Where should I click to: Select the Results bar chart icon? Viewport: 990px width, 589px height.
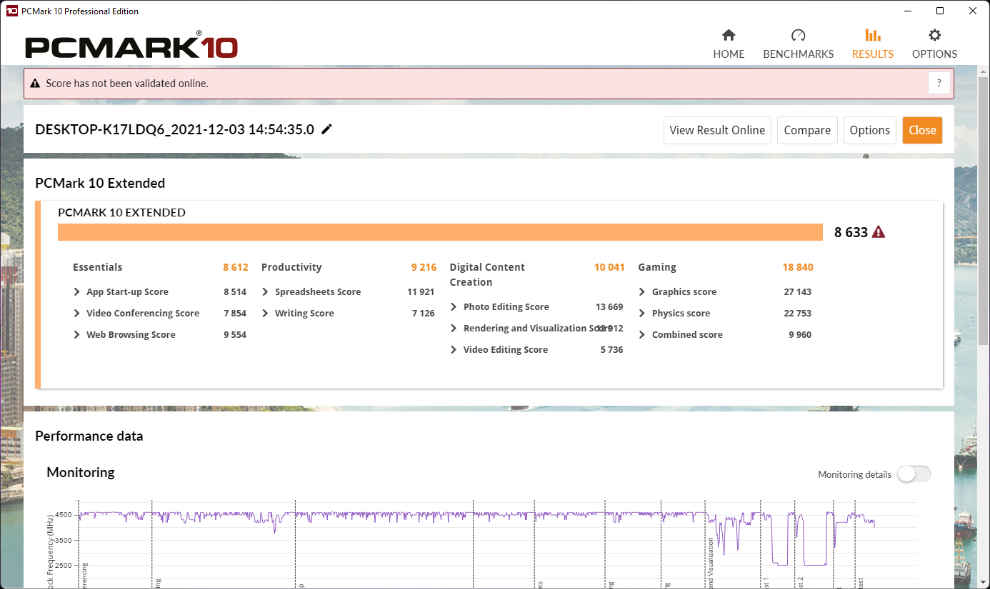point(873,35)
